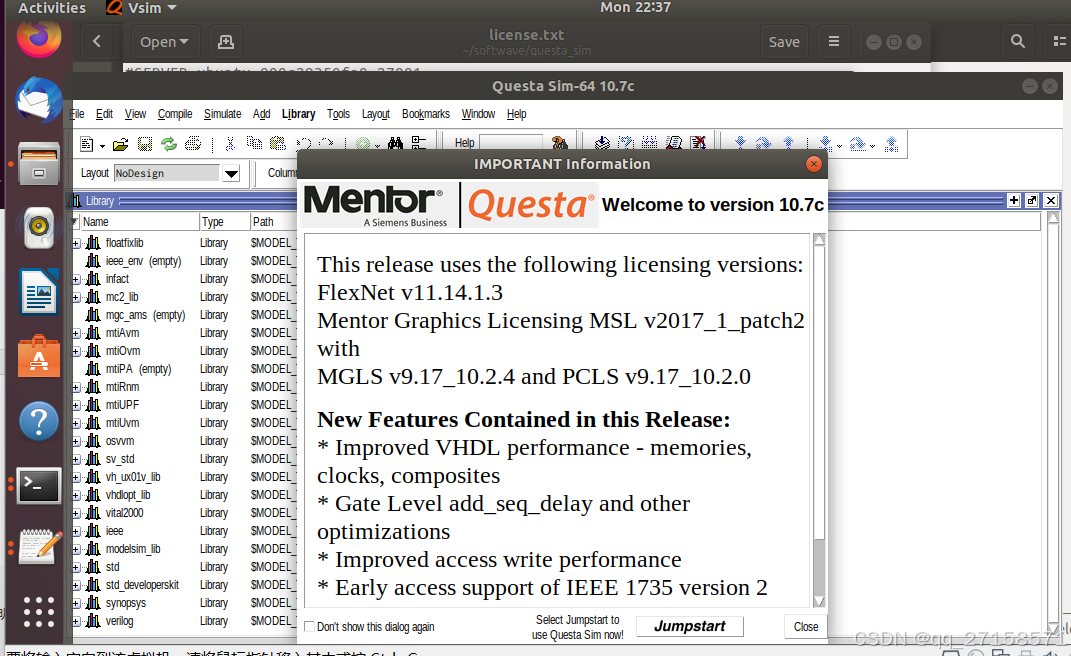Click the Cut scissors toolbar icon
The width and height of the screenshot is (1071, 656).
click(x=230, y=144)
